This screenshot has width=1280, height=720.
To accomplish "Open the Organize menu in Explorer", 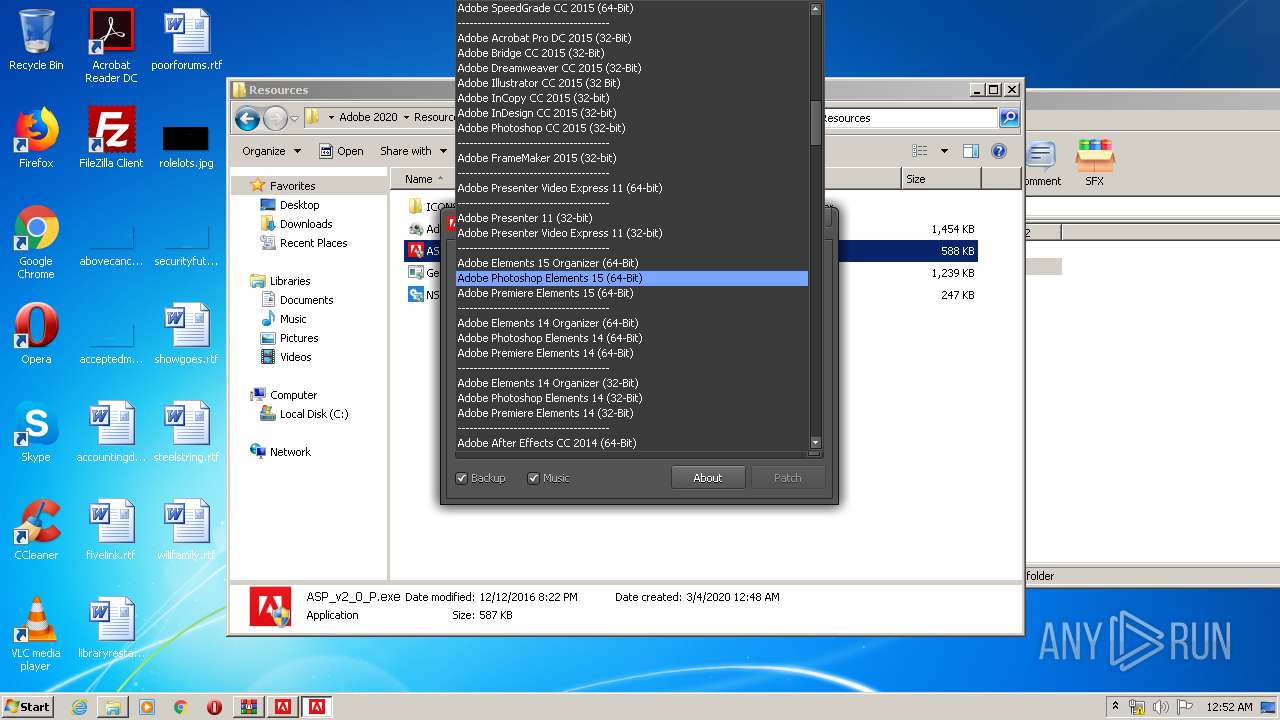I will tap(271, 151).
